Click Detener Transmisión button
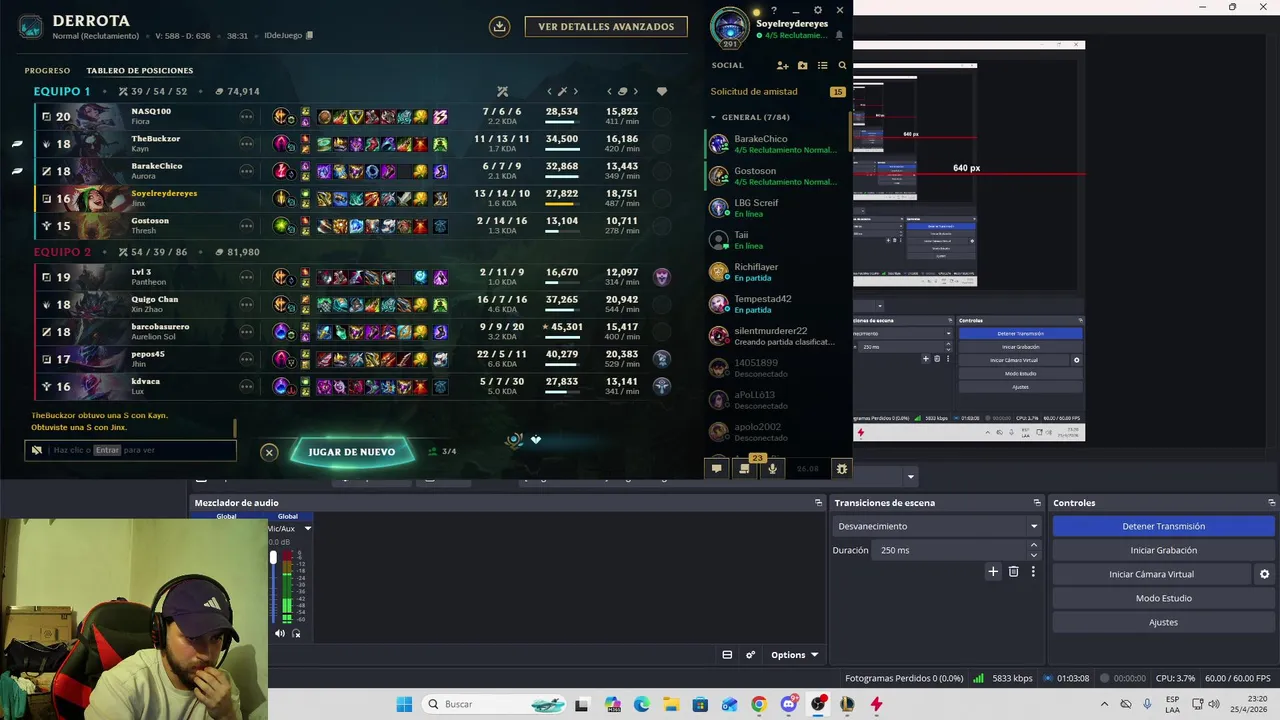Screen dimensions: 1280x720 (x=1163, y=526)
